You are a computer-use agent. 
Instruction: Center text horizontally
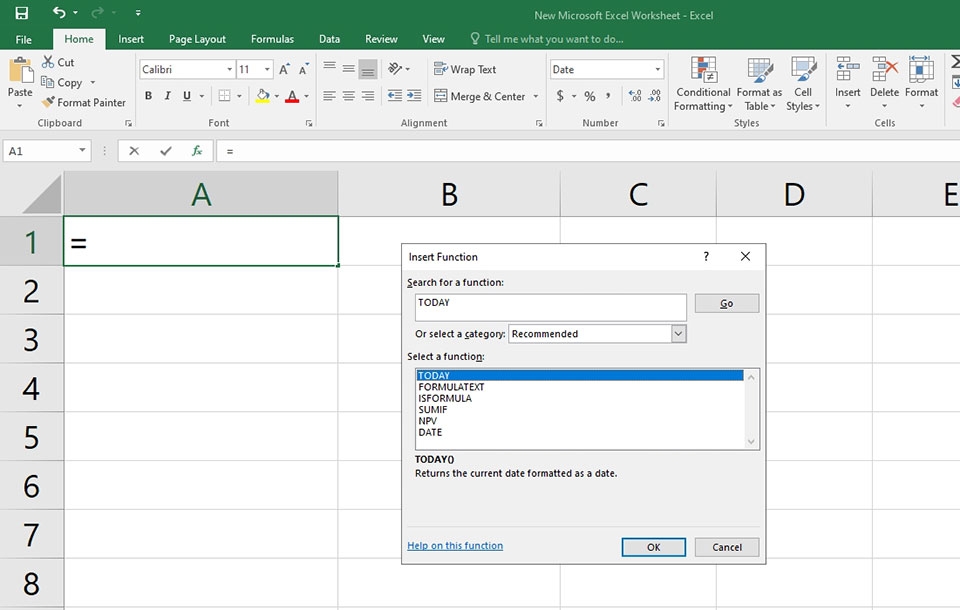(x=348, y=96)
